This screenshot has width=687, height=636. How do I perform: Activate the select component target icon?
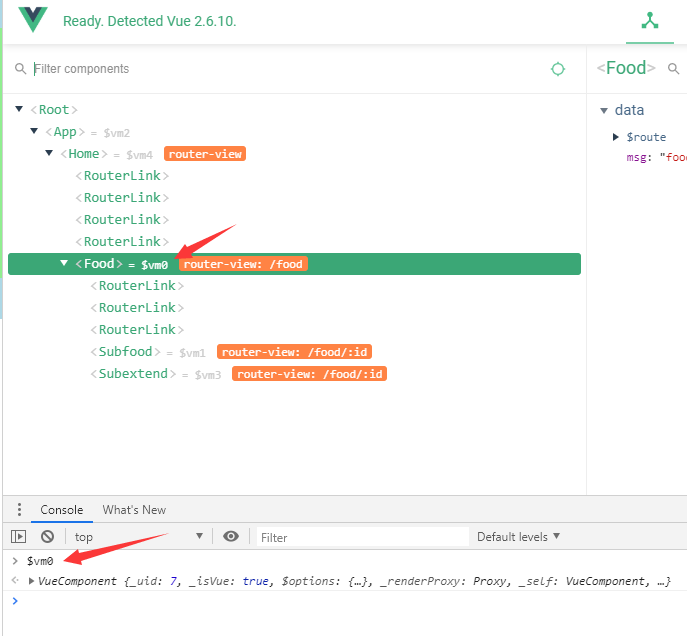click(558, 69)
